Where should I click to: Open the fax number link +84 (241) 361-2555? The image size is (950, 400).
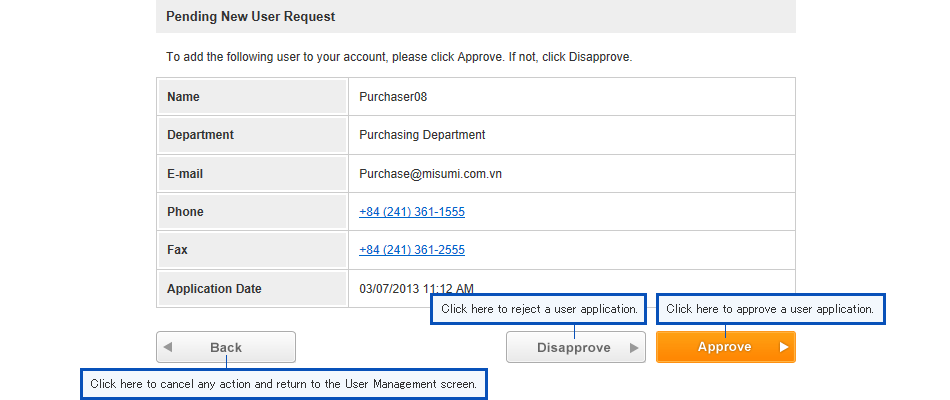click(412, 250)
